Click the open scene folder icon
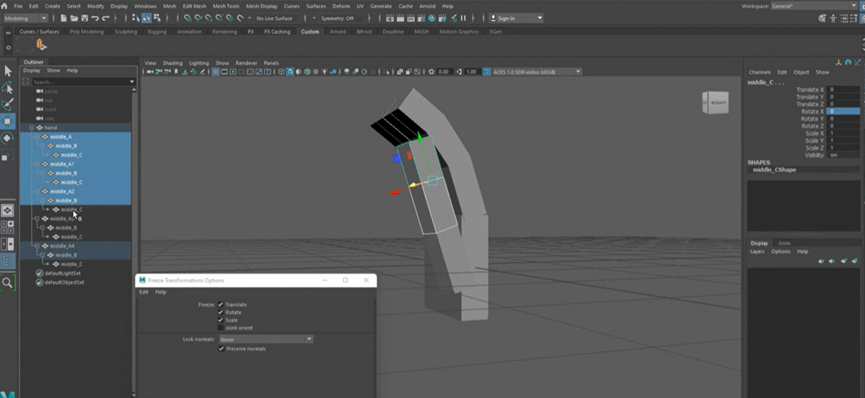Screen dimensions: 865x398 click(x=74, y=18)
